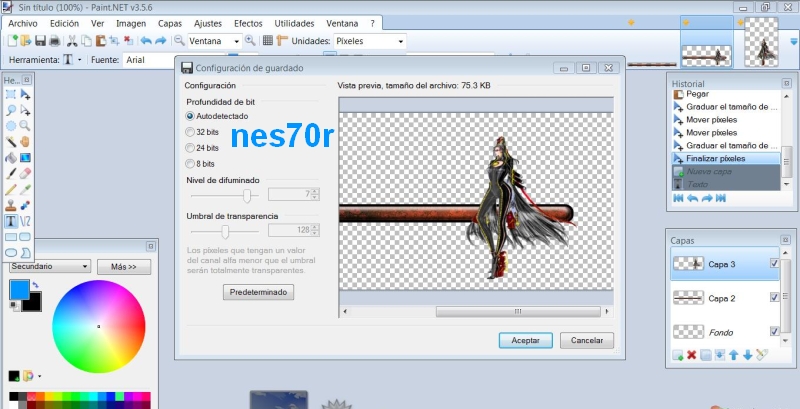
Task: Click the Cut scissors toolbar icon
Action: (x=72, y=41)
